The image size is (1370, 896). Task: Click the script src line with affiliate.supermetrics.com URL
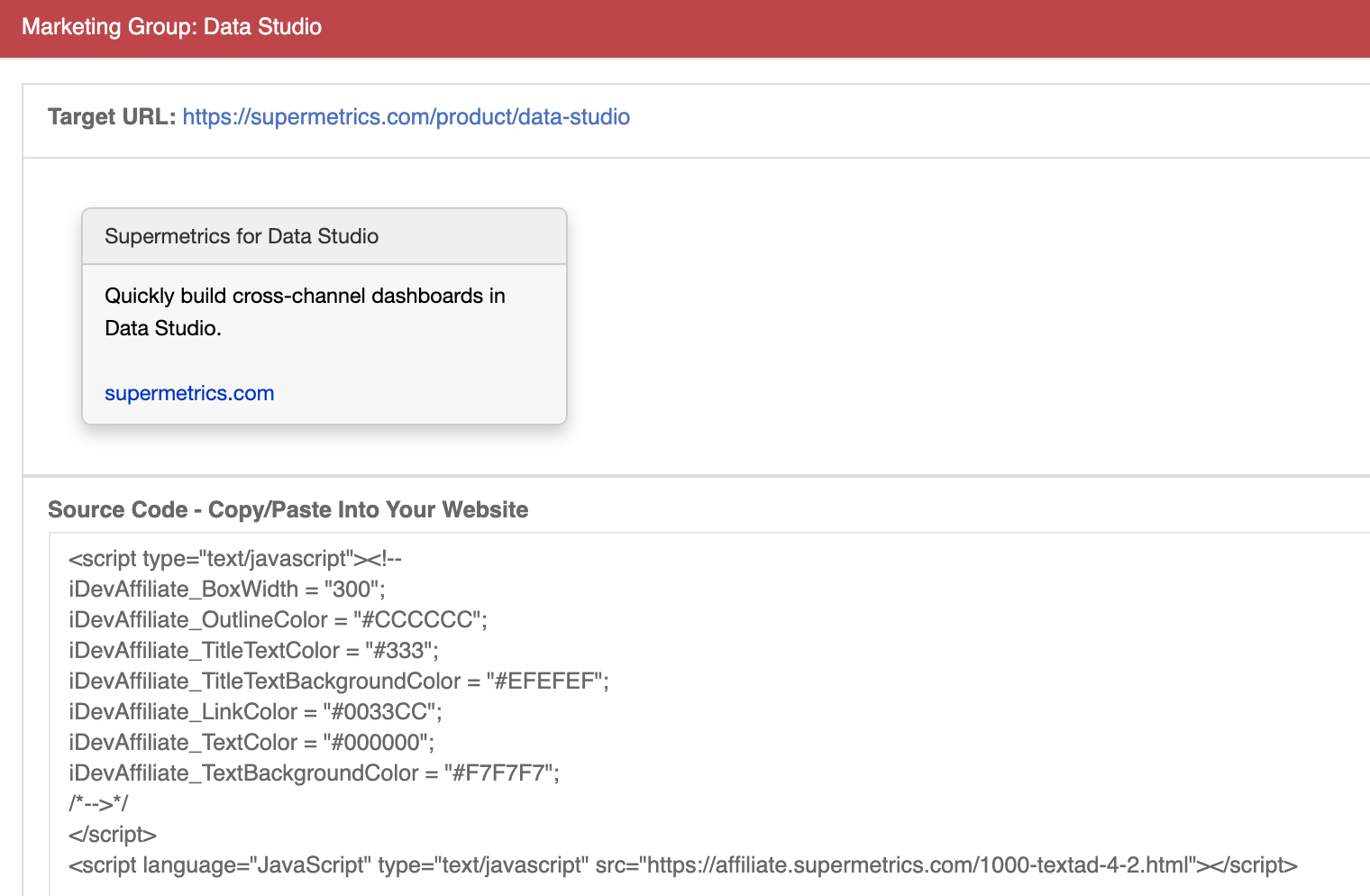pos(683,865)
